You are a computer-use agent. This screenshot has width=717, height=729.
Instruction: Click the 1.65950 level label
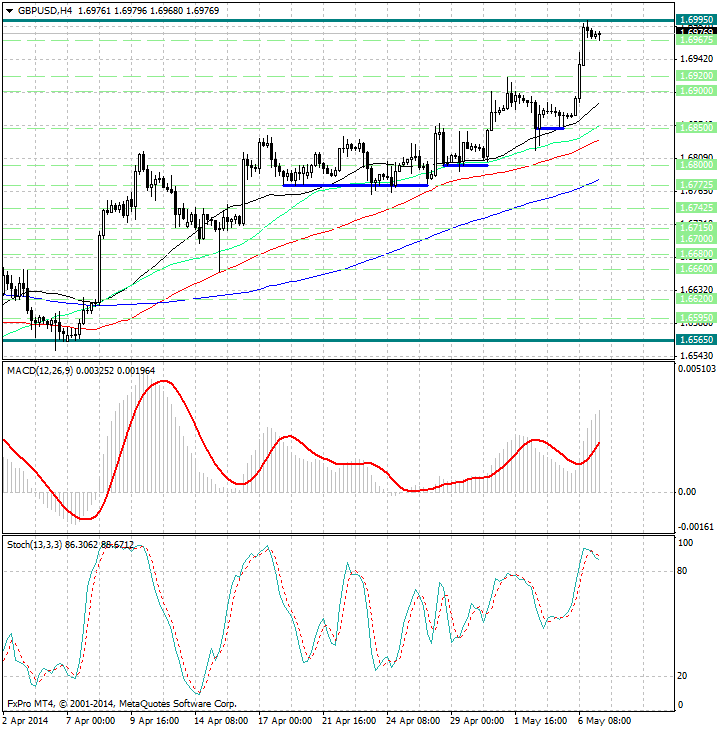coord(696,318)
